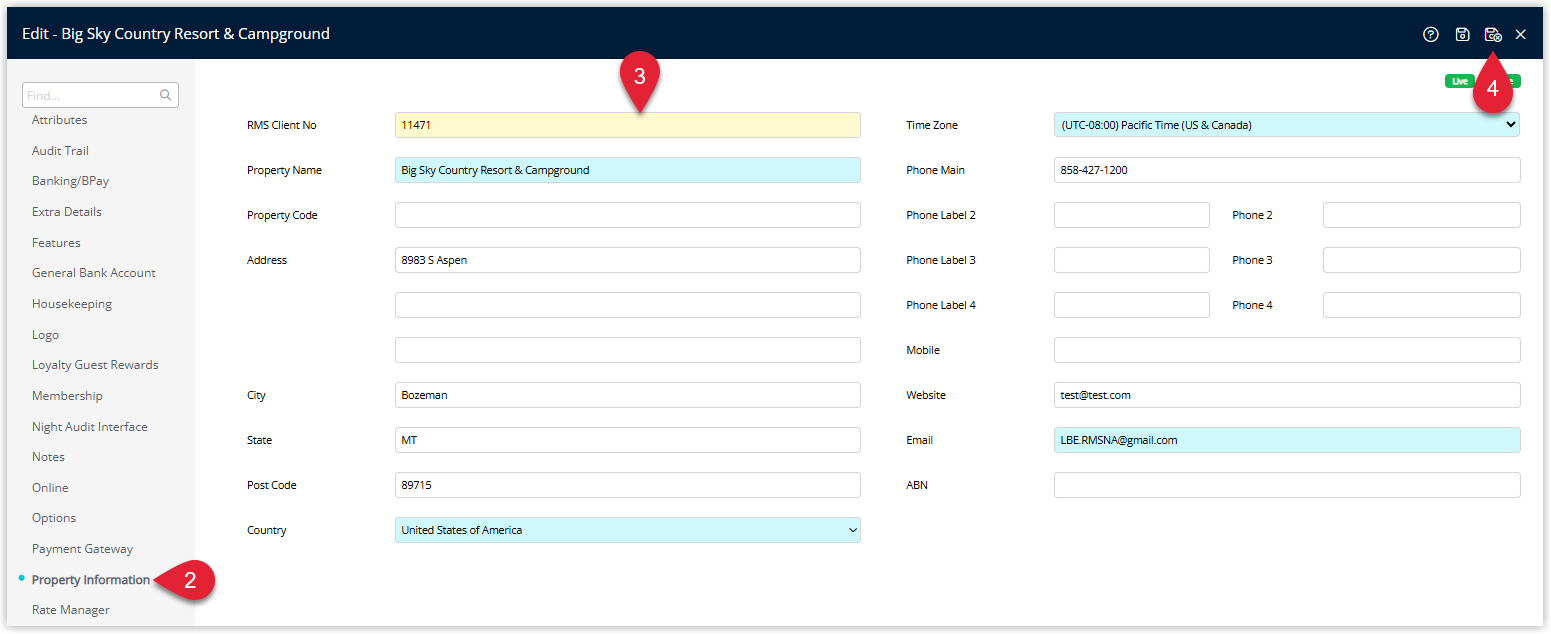Open the Country dropdown
1551x634 pixels.
pos(628,530)
